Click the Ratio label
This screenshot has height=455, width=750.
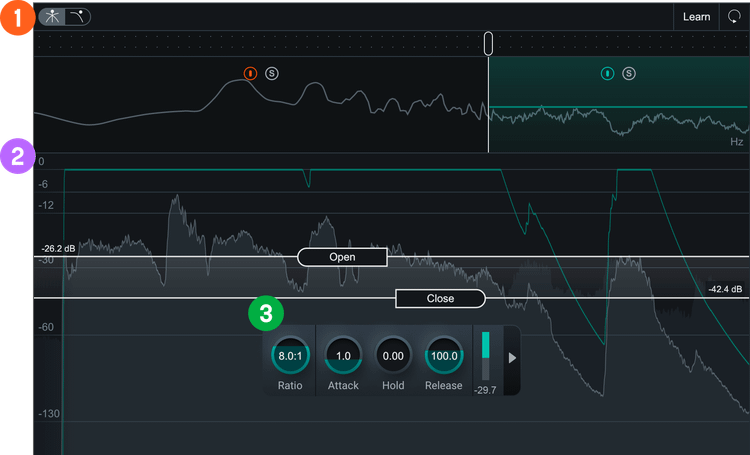290,385
